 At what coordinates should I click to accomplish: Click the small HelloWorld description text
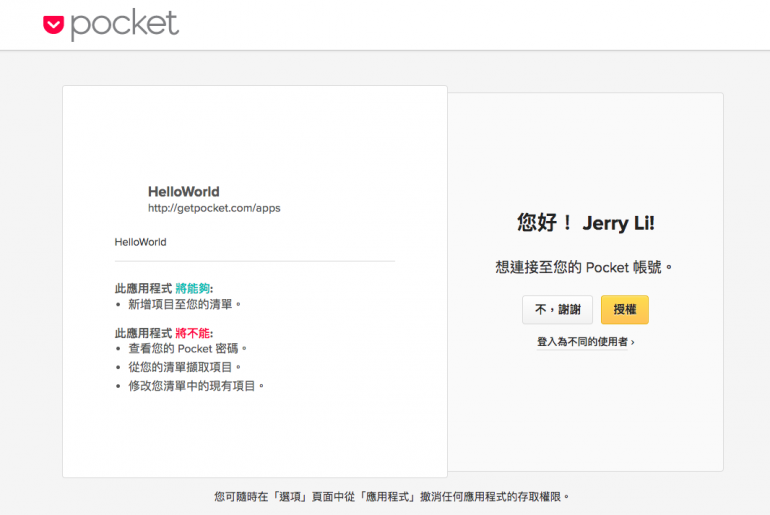[140, 242]
